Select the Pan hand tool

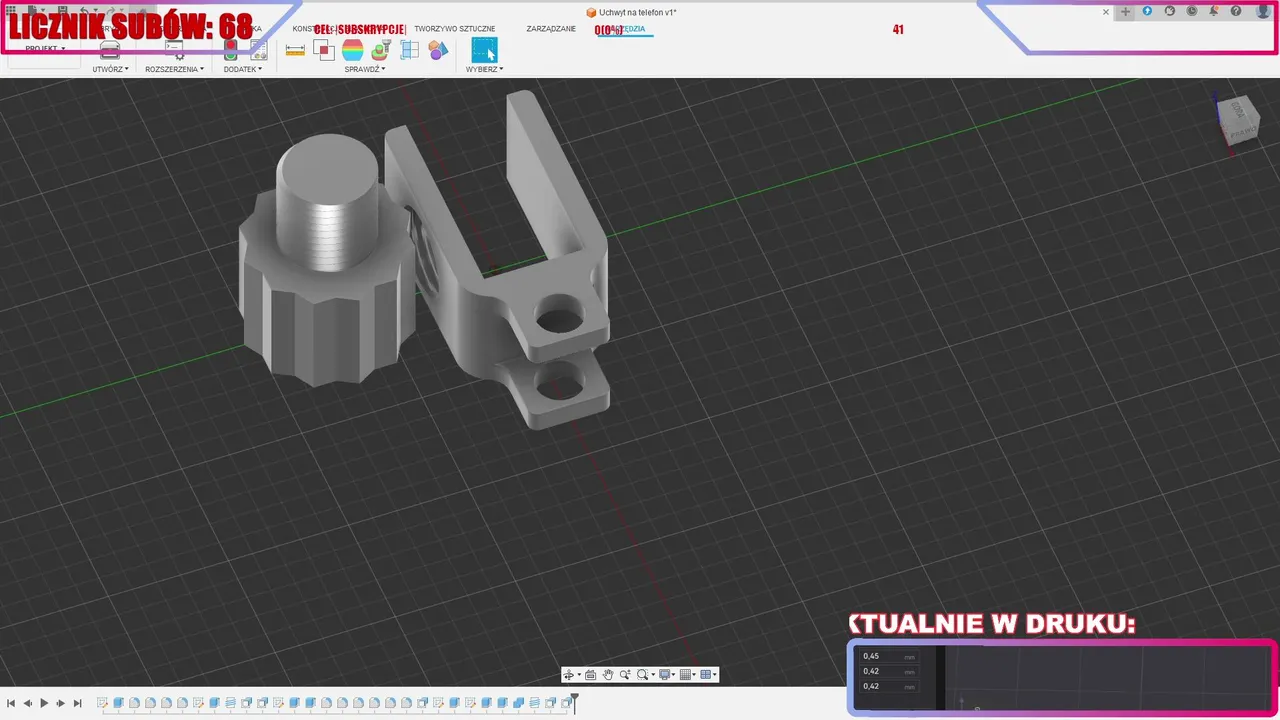point(608,675)
